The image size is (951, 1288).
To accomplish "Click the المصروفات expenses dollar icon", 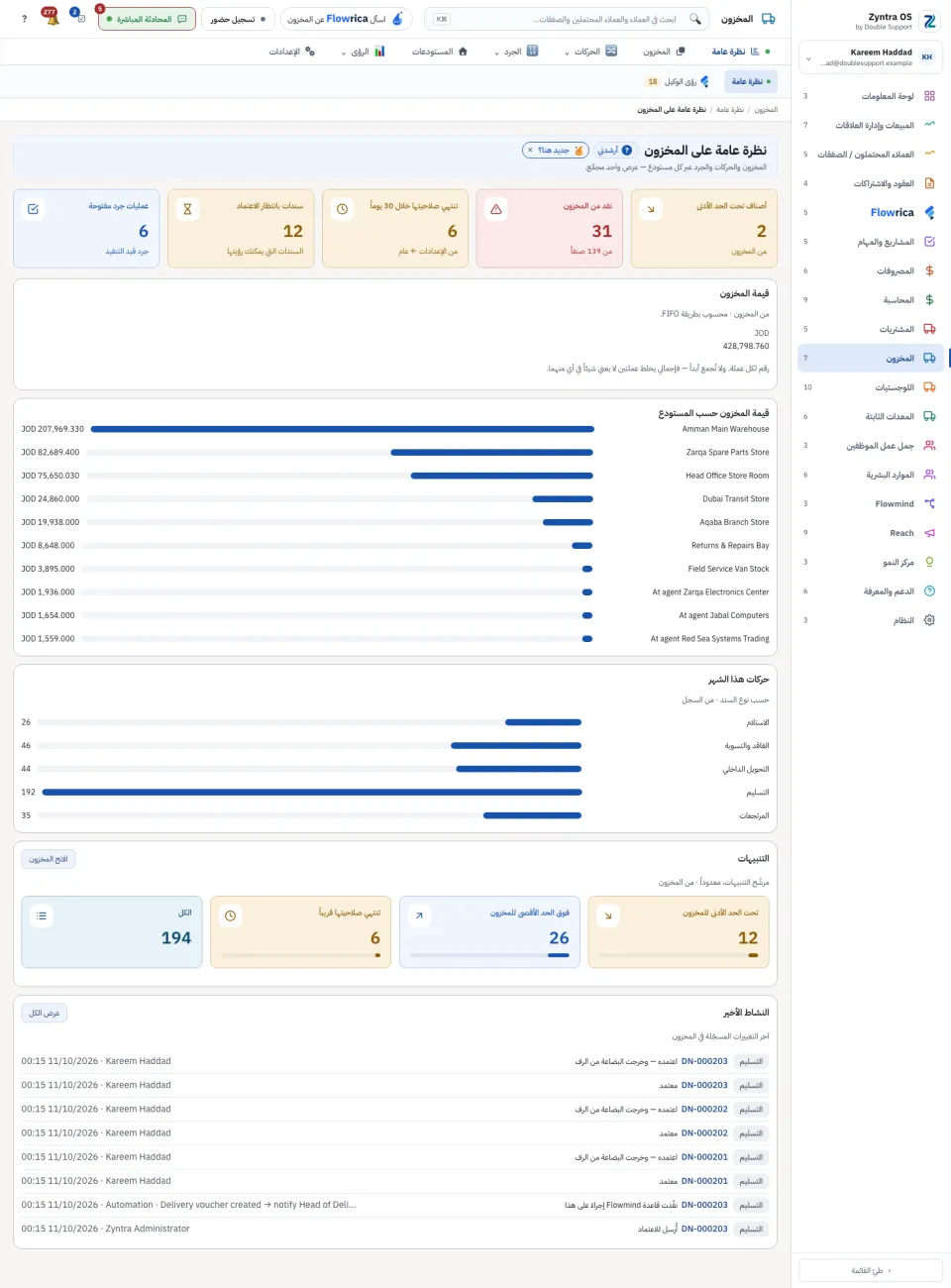I will click(x=929, y=270).
